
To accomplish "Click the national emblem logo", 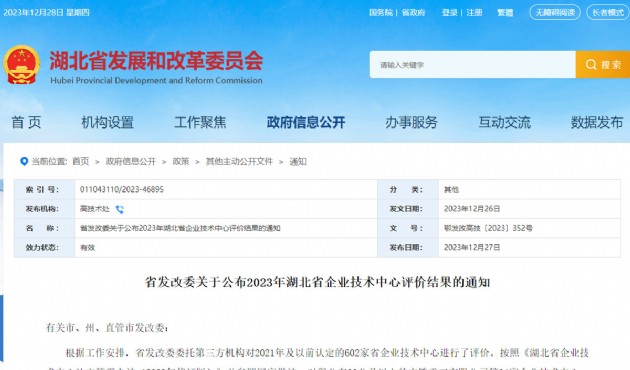I will [x=22, y=65].
